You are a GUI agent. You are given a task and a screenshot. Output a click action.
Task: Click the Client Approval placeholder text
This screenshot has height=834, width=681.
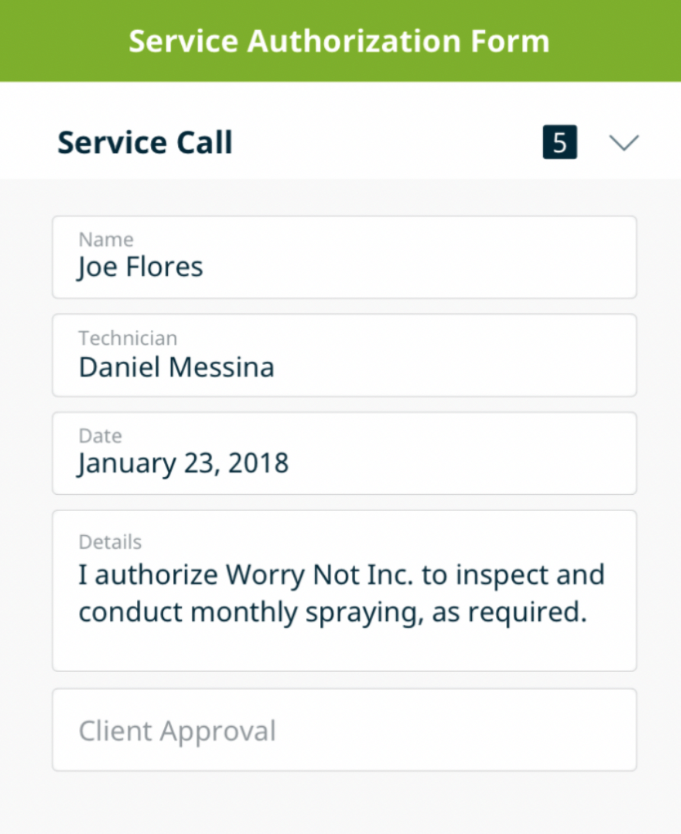pyautogui.click(x=177, y=731)
